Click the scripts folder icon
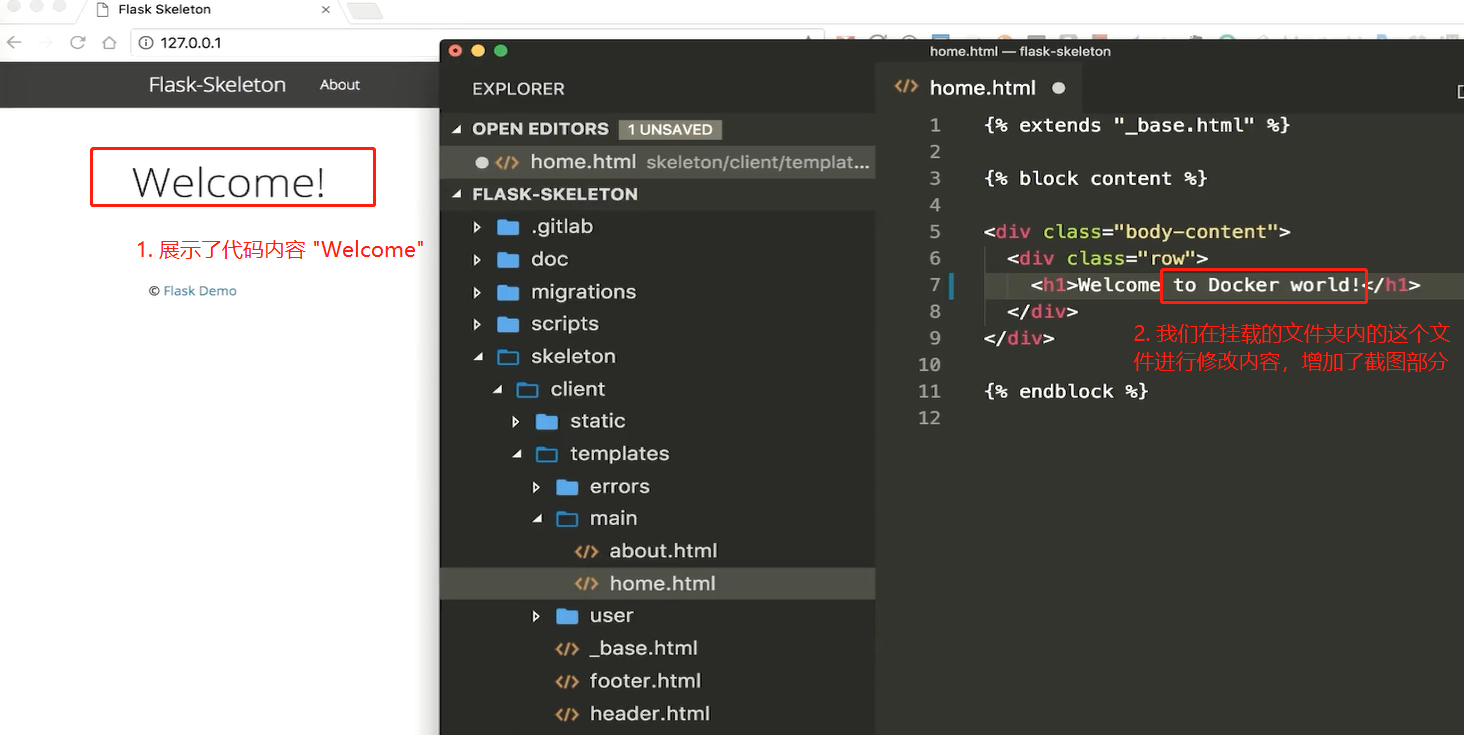The height and width of the screenshot is (735, 1464). point(509,324)
